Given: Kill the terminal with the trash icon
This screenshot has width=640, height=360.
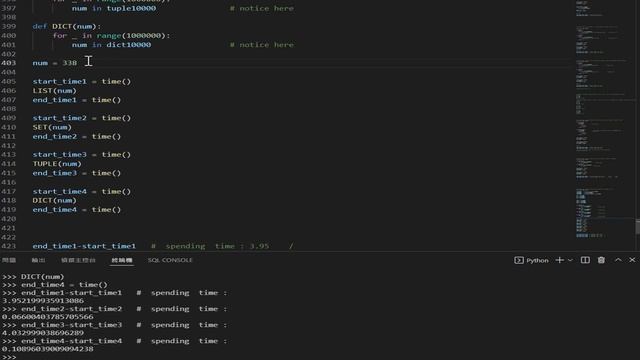Looking at the screenshot, I should (x=601, y=260).
